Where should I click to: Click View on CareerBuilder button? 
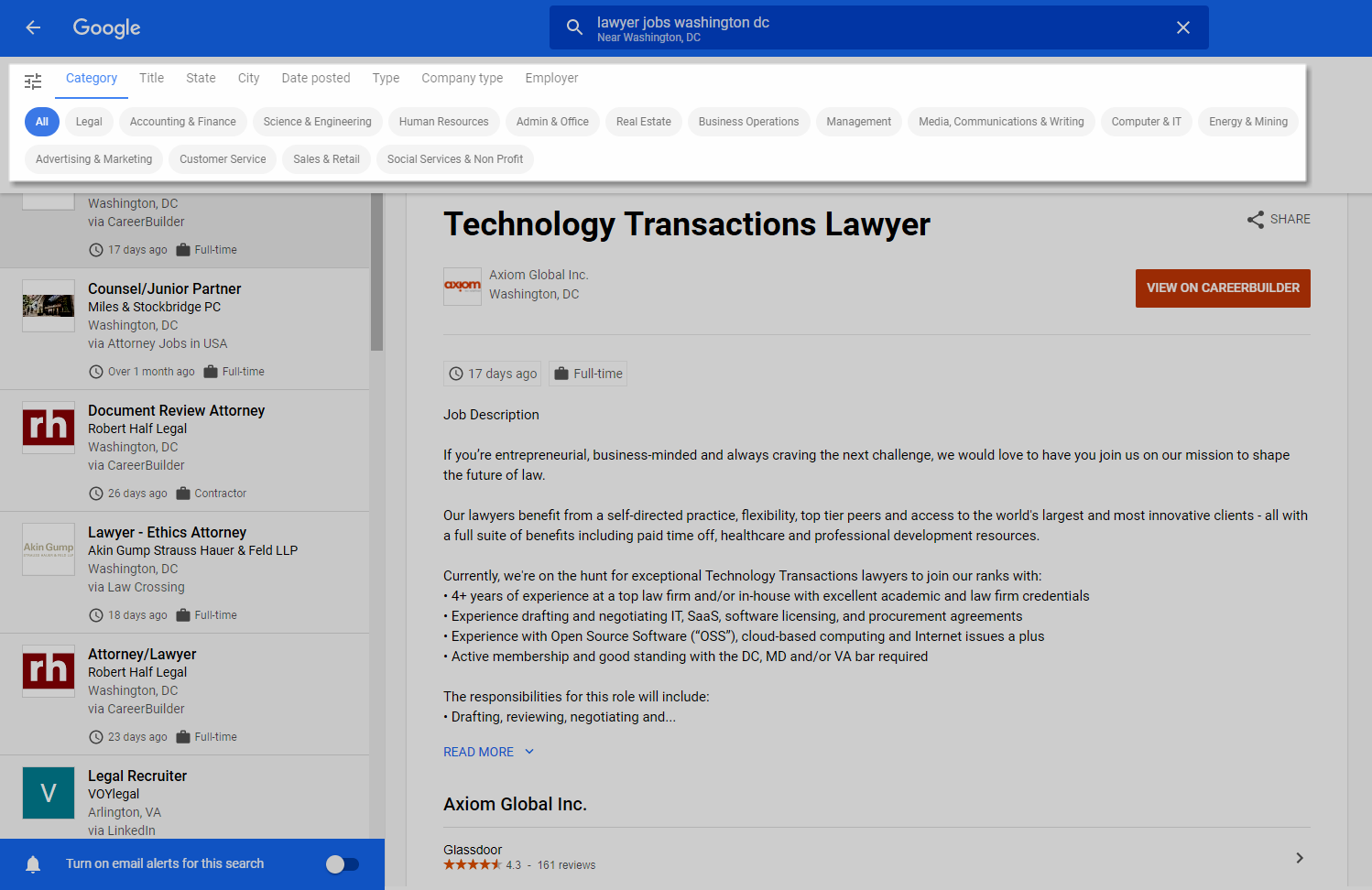pyautogui.click(x=1222, y=288)
